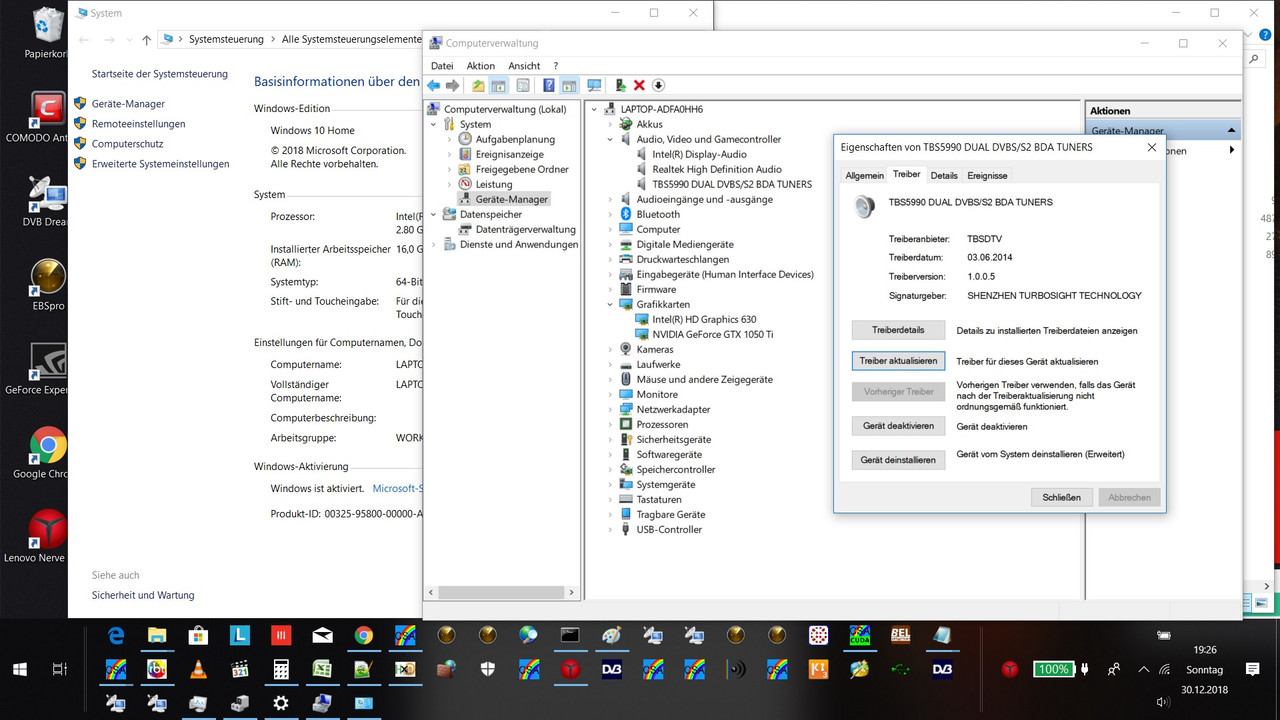Click the Gerät deinstallieren button
Screen dimensions: 1280x720
coord(898,460)
